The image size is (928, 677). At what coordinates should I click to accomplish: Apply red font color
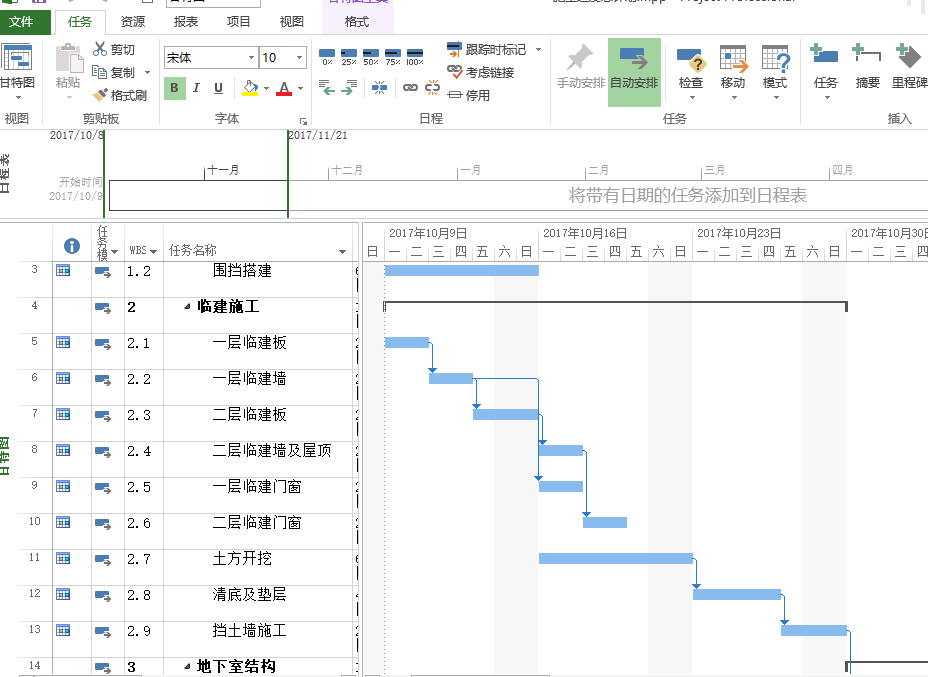(284, 88)
